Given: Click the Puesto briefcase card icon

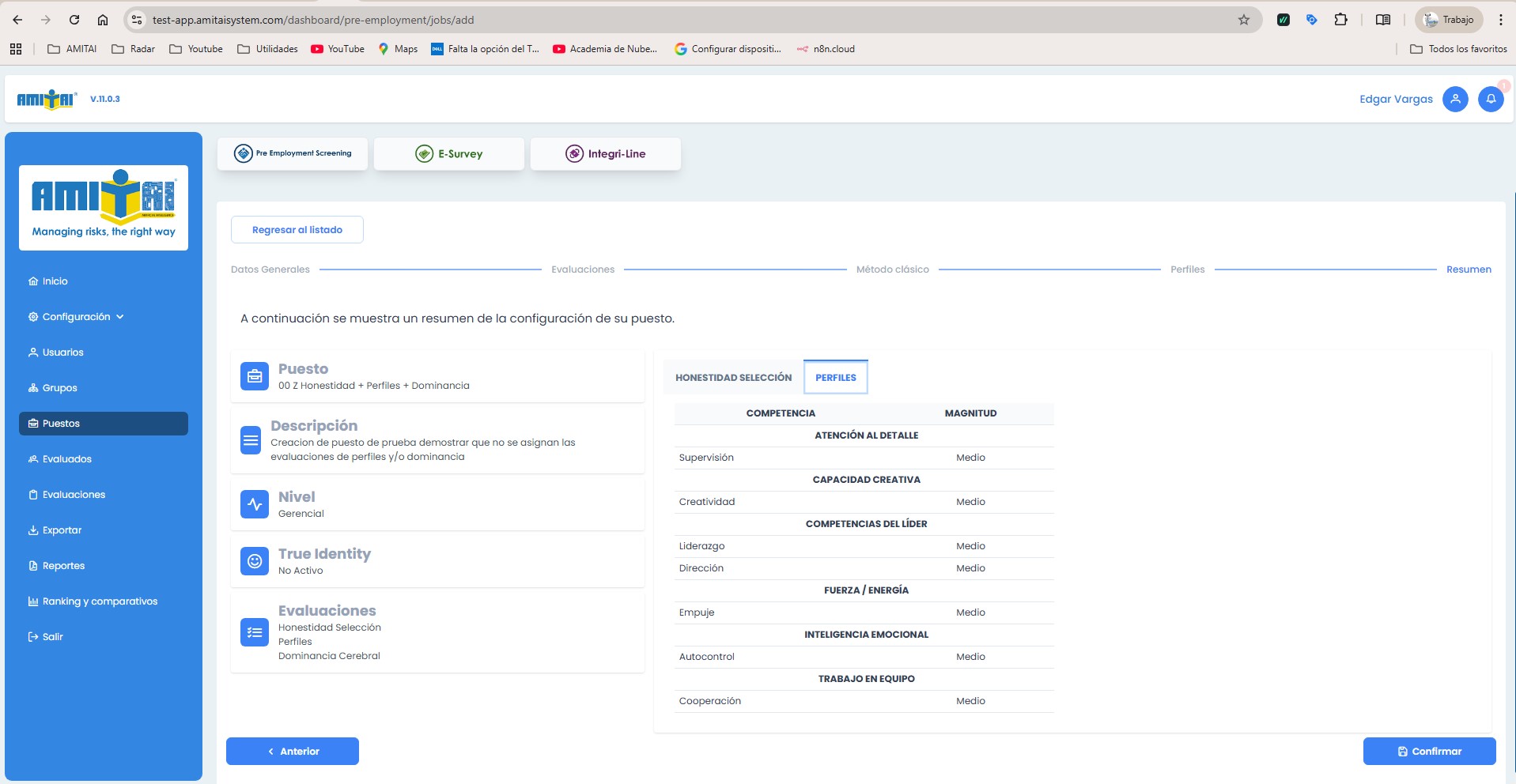Looking at the screenshot, I should coord(255,377).
